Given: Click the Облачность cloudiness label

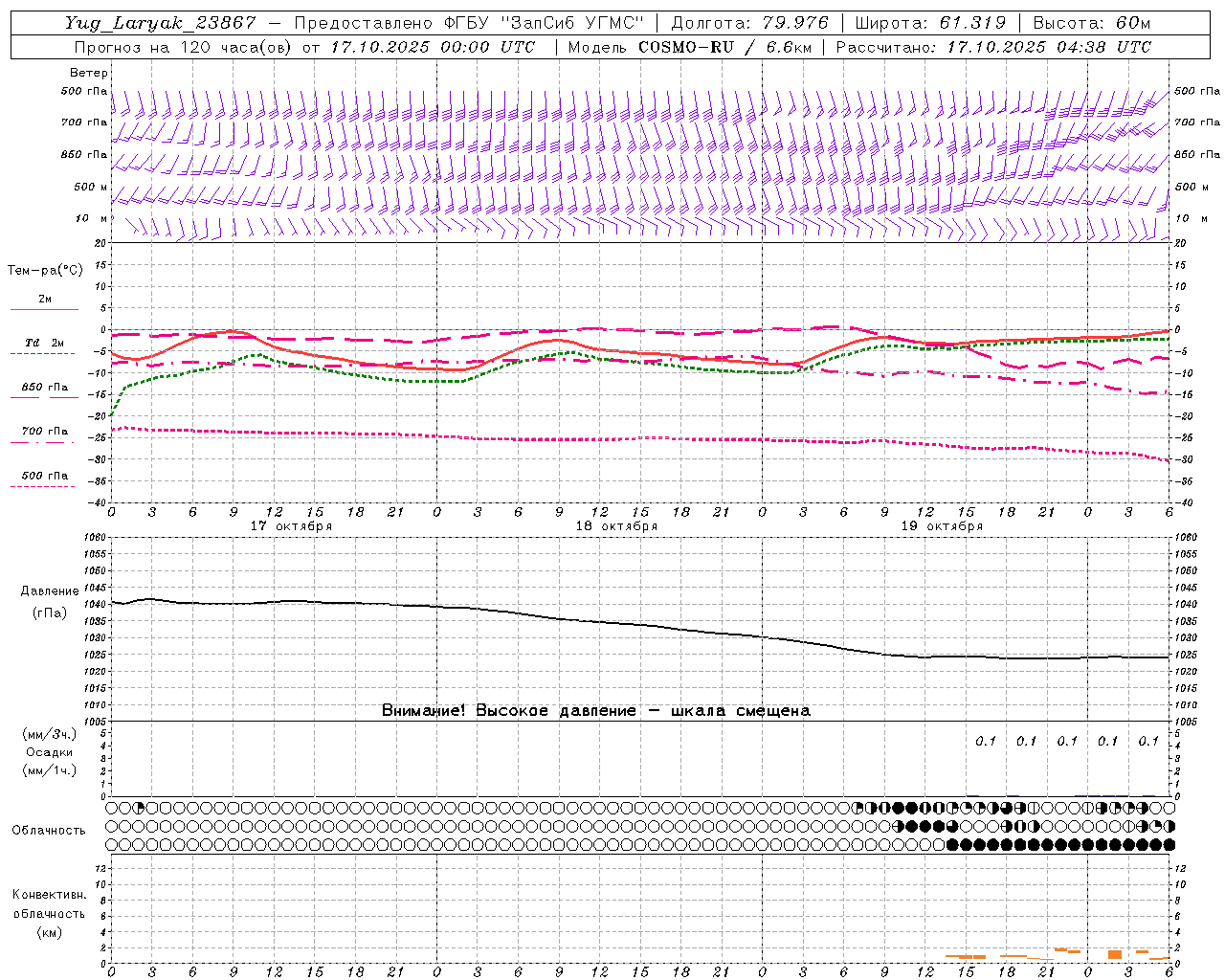Looking at the screenshot, I should point(49,831).
